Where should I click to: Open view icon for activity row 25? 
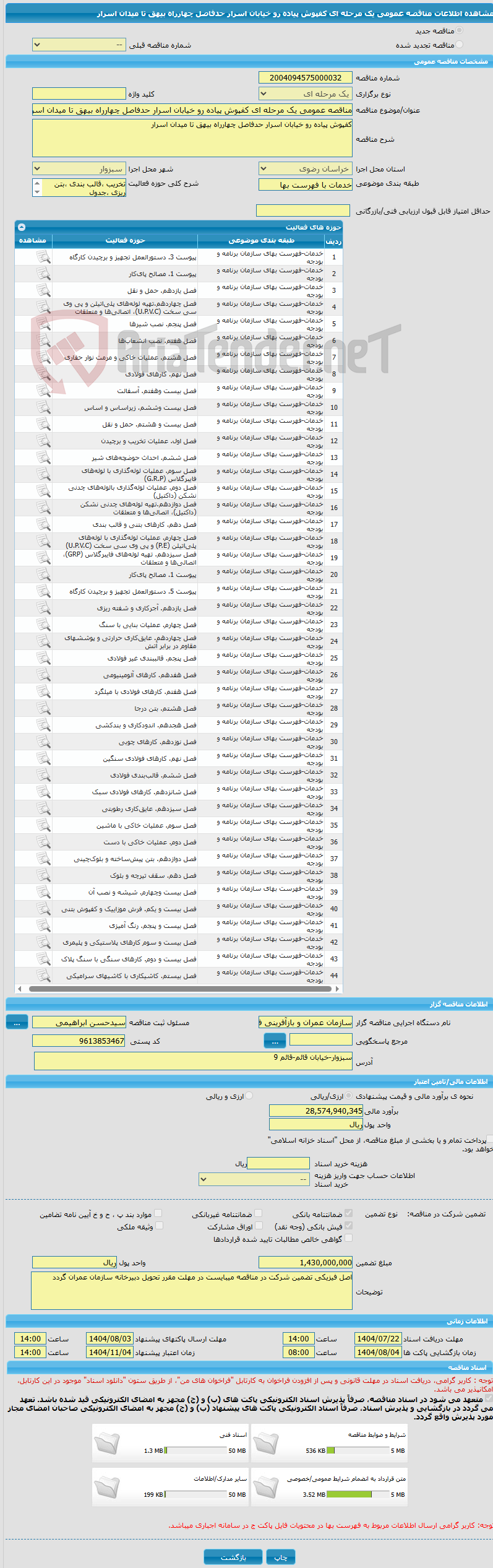tap(43, 658)
